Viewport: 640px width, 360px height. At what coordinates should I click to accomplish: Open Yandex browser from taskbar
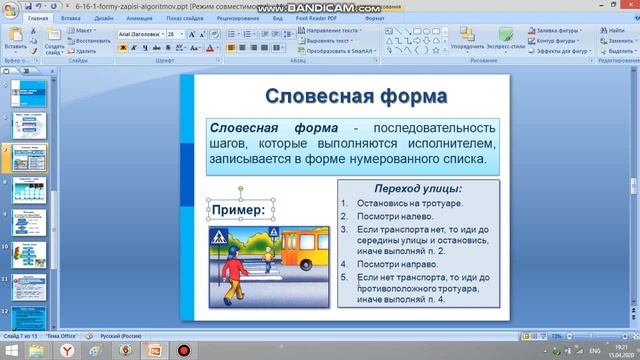(67, 351)
